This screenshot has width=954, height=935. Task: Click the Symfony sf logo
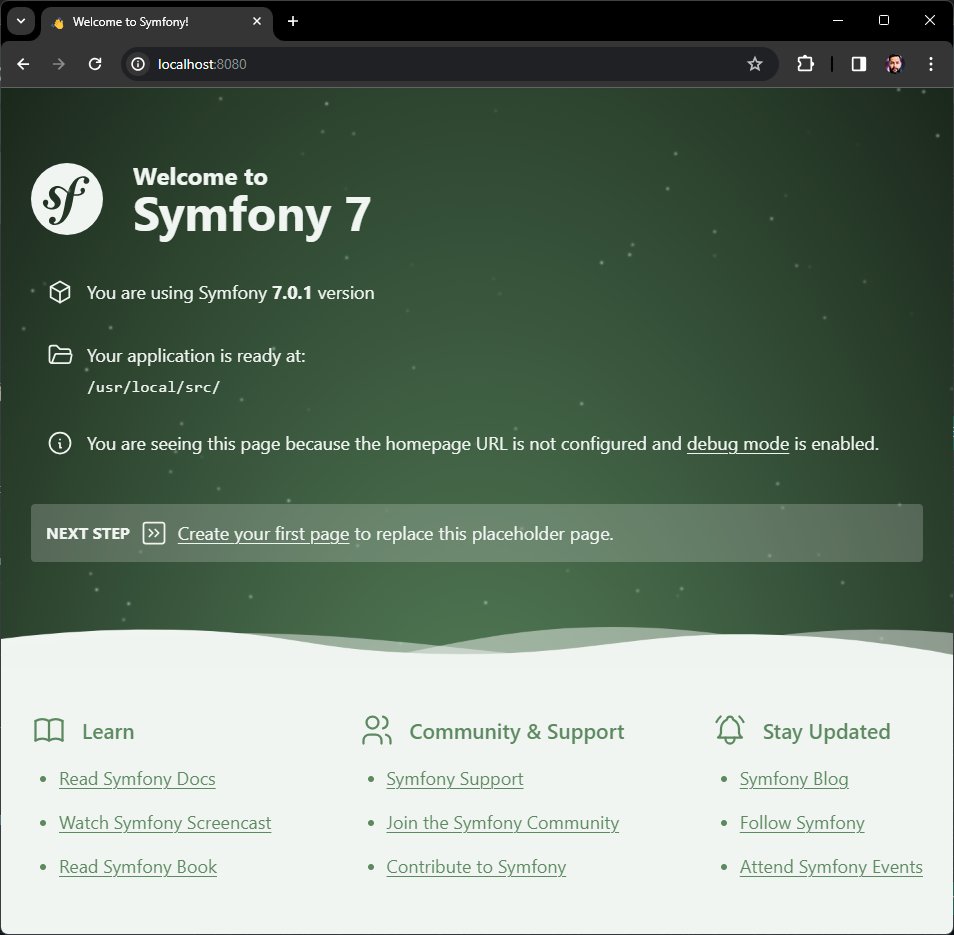pyautogui.click(x=67, y=199)
